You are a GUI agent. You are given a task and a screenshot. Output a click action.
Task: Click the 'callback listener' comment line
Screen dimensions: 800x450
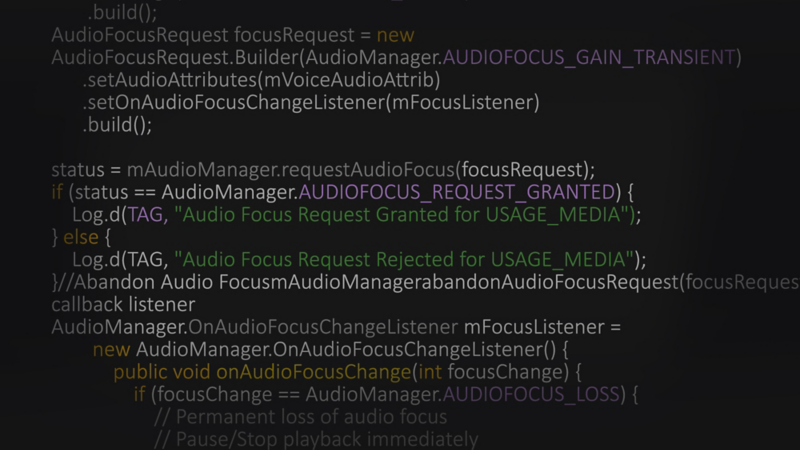pyautogui.click(x=123, y=305)
